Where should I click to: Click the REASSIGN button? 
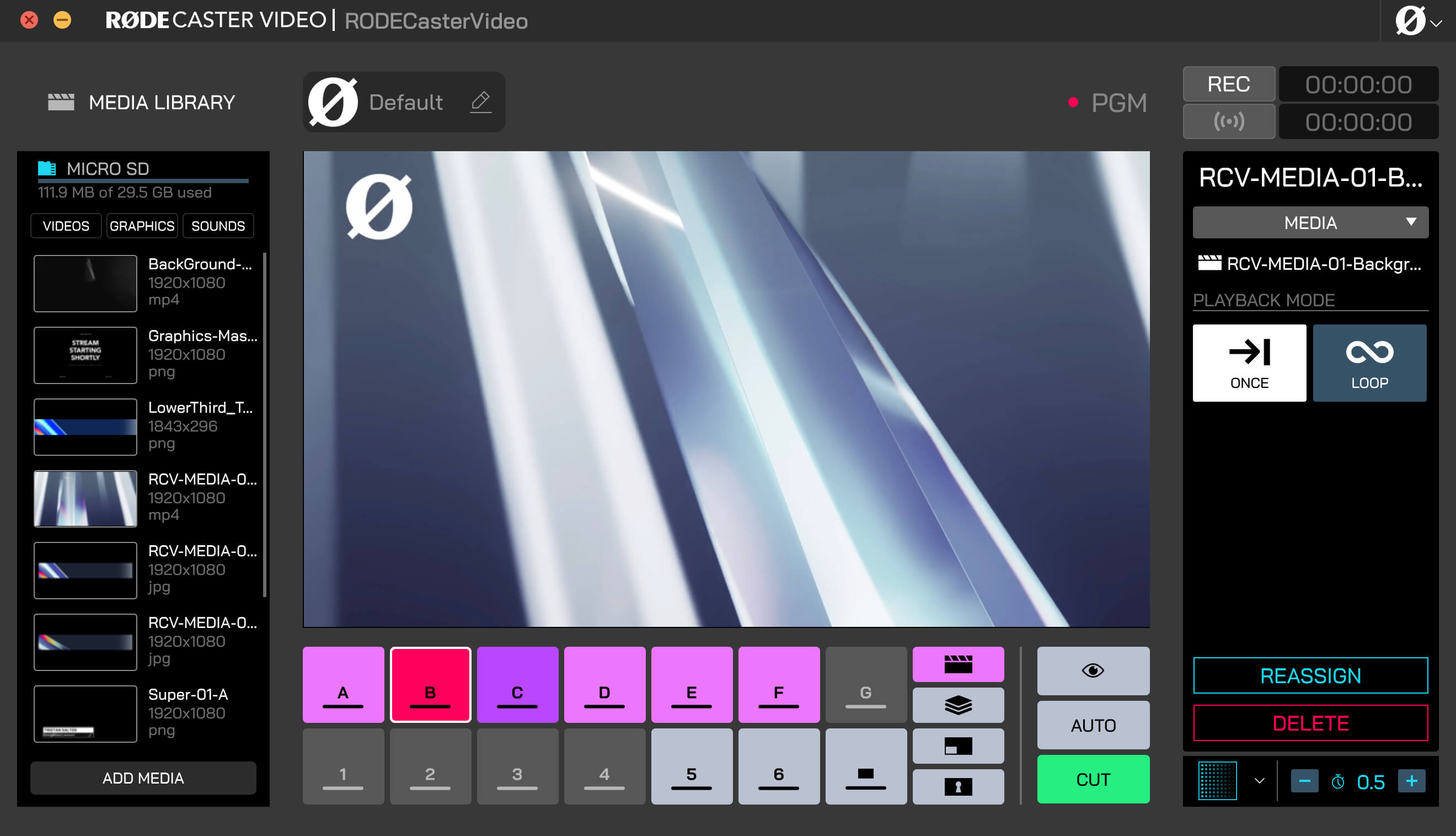(x=1310, y=675)
